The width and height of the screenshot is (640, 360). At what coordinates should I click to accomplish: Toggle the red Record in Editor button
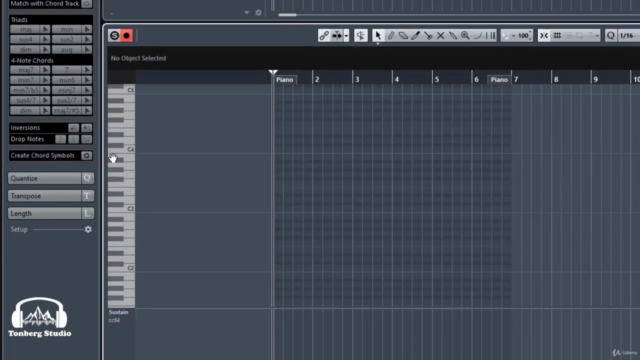[127, 36]
